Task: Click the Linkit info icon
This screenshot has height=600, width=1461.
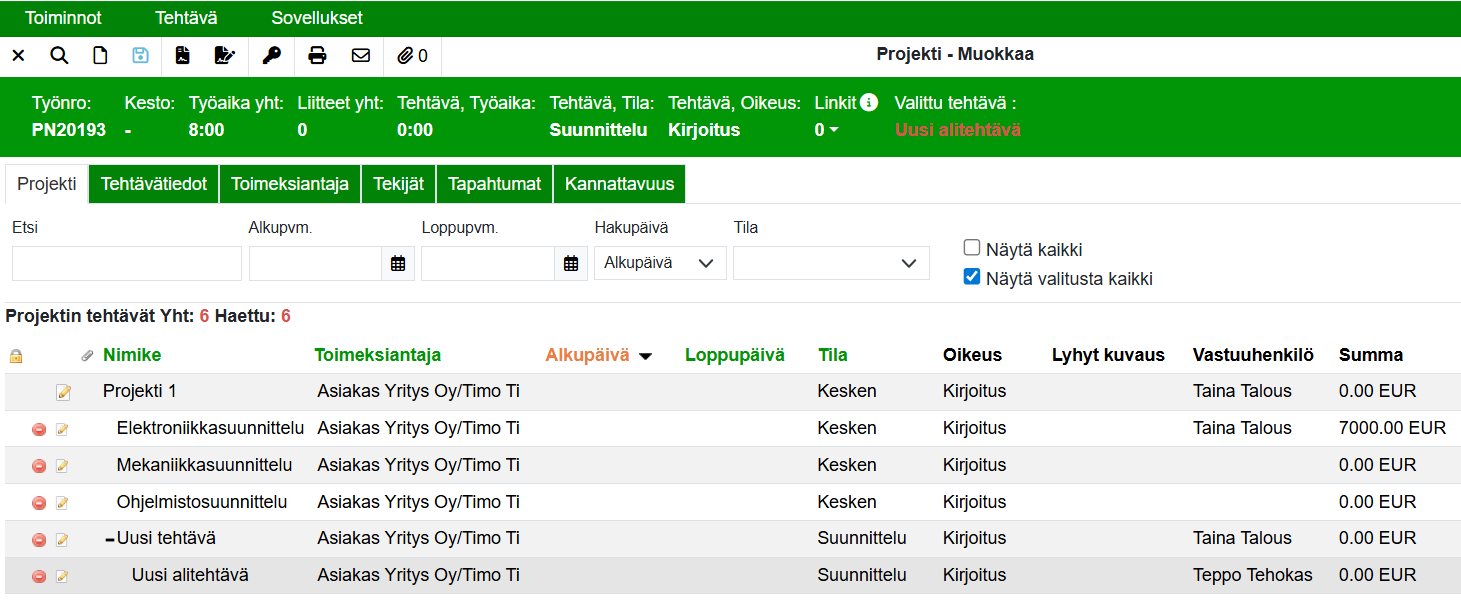Action: (x=869, y=102)
